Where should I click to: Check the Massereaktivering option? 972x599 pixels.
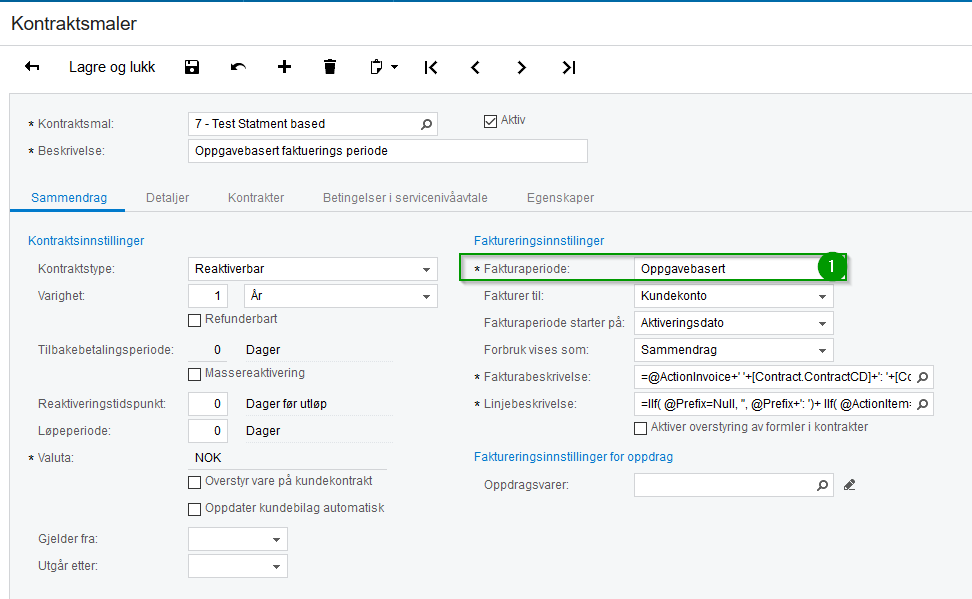click(x=195, y=374)
